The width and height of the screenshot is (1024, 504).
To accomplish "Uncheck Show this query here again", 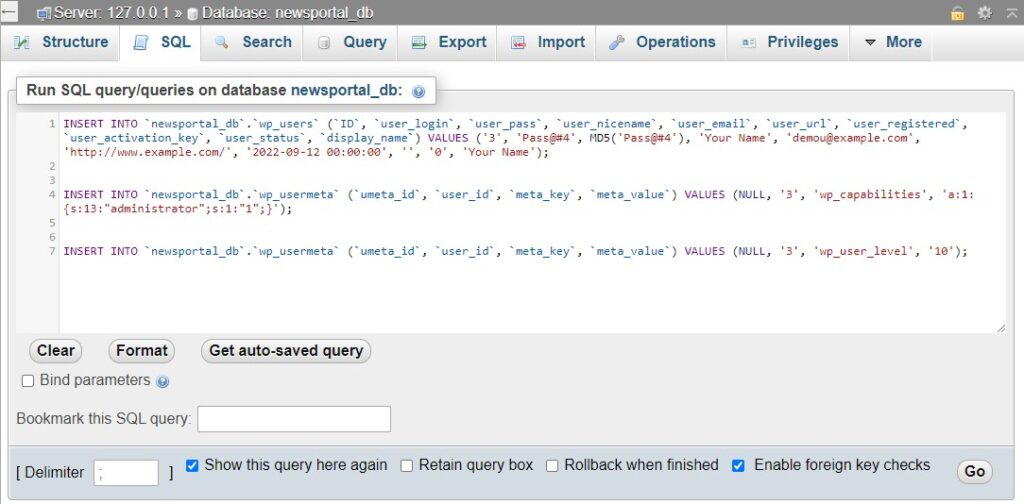I will 193,466.
